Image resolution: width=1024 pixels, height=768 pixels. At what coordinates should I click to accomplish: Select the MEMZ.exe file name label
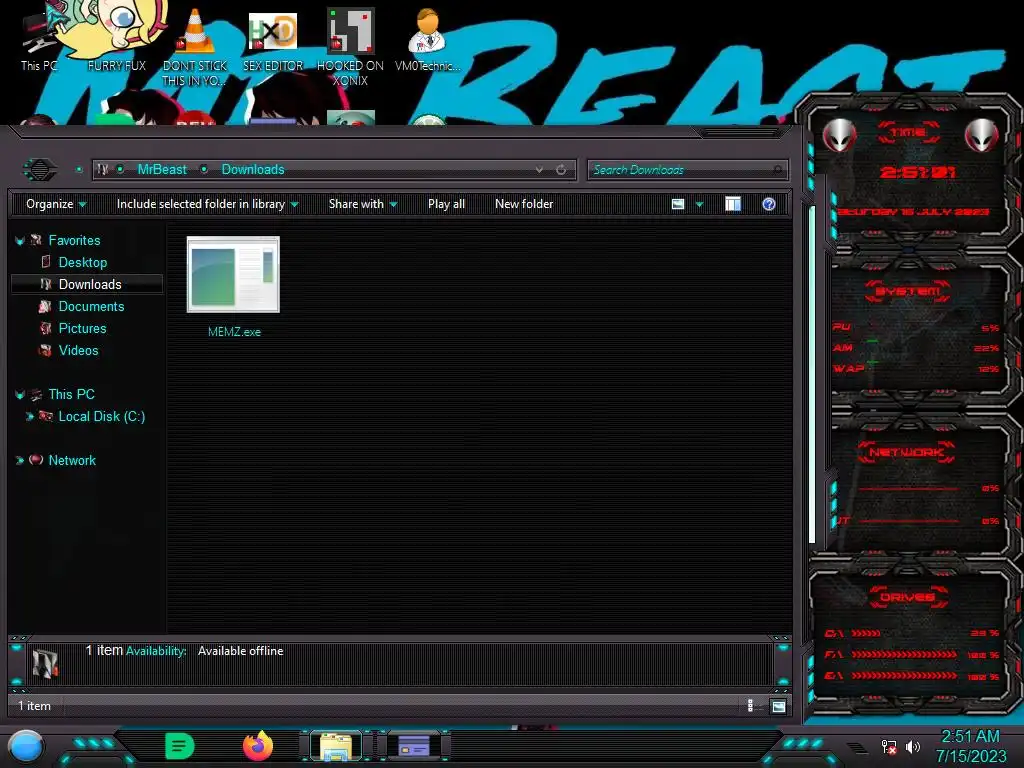pos(234,332)
